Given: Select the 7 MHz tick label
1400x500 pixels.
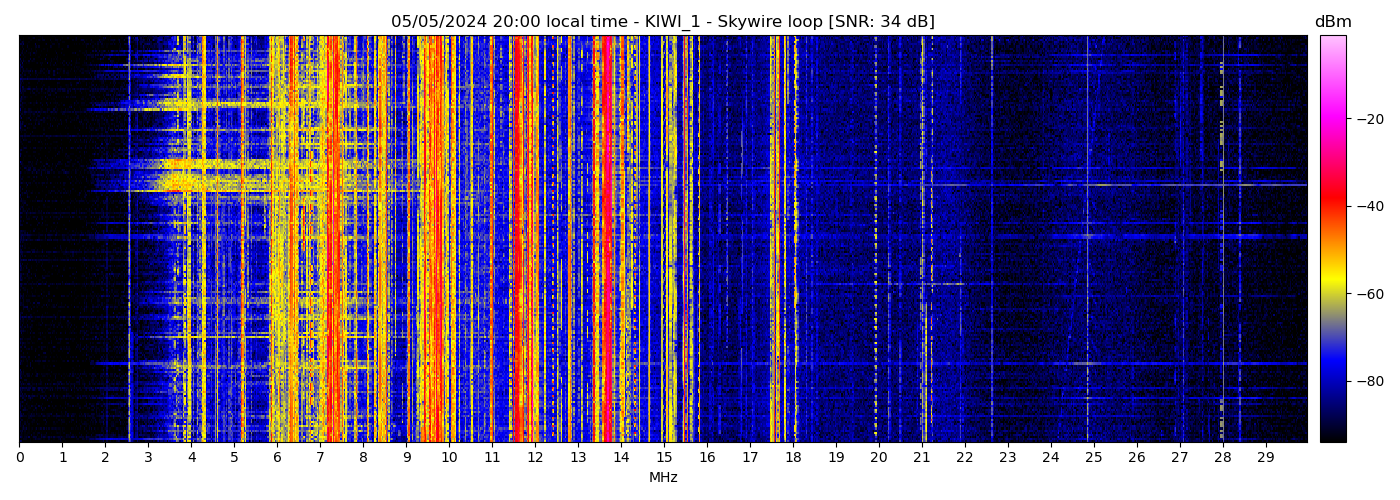Looking at the screenshot, I should 320,458.
